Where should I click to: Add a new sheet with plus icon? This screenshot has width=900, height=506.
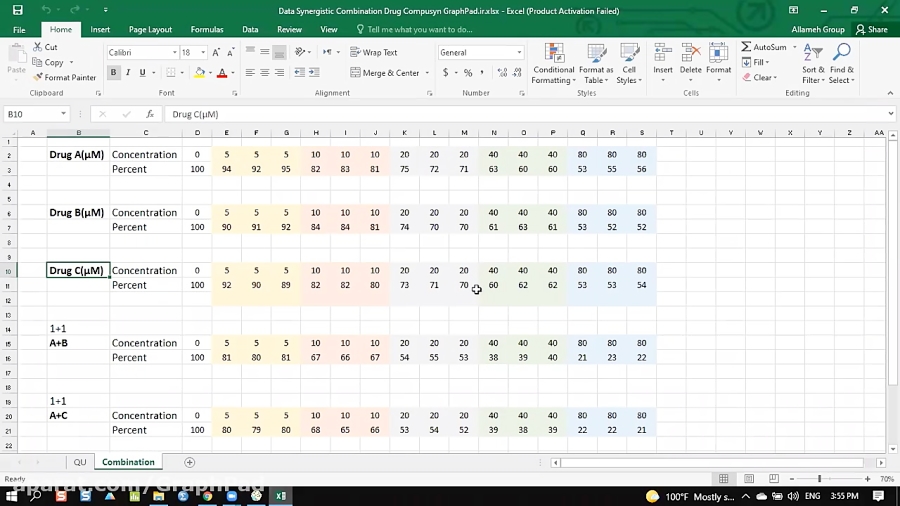tap(190, 462)
